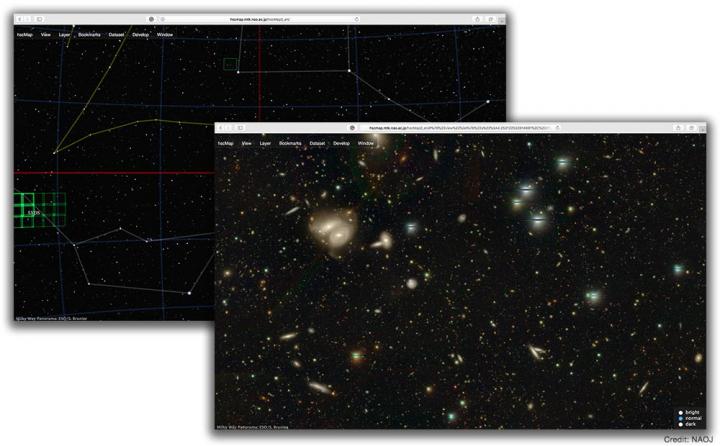
Task: Click address bar in back browser window
Action: coord(259,19)
